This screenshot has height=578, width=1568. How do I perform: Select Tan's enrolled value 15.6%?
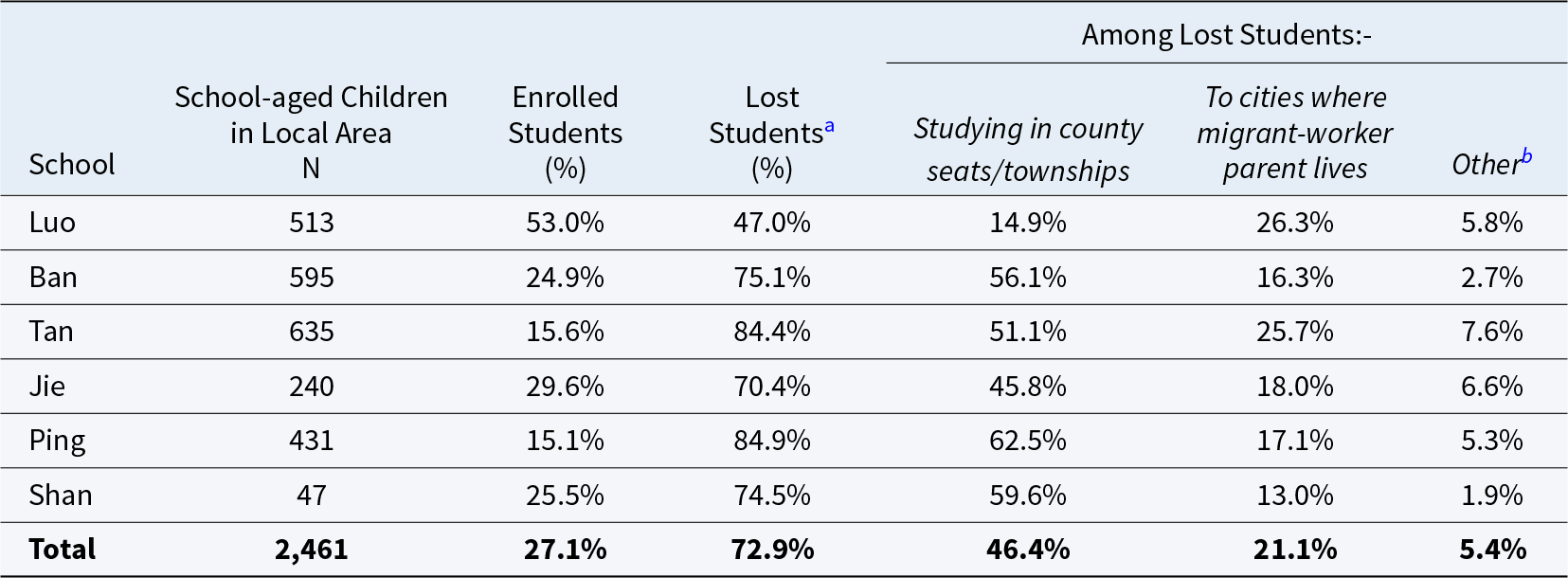coord(566,332)
